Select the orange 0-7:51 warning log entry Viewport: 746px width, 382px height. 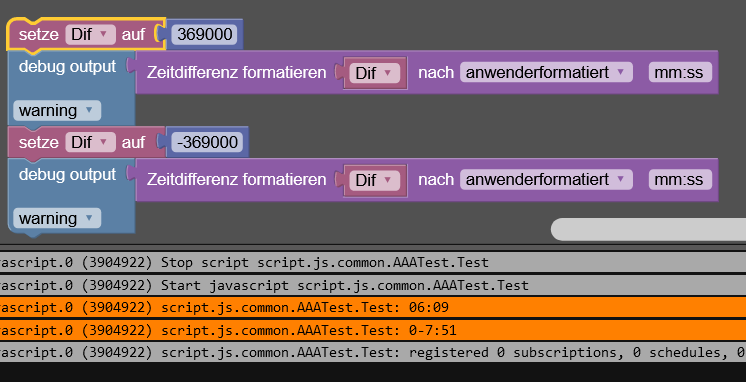pyautogui.click(x=373, y=330)
